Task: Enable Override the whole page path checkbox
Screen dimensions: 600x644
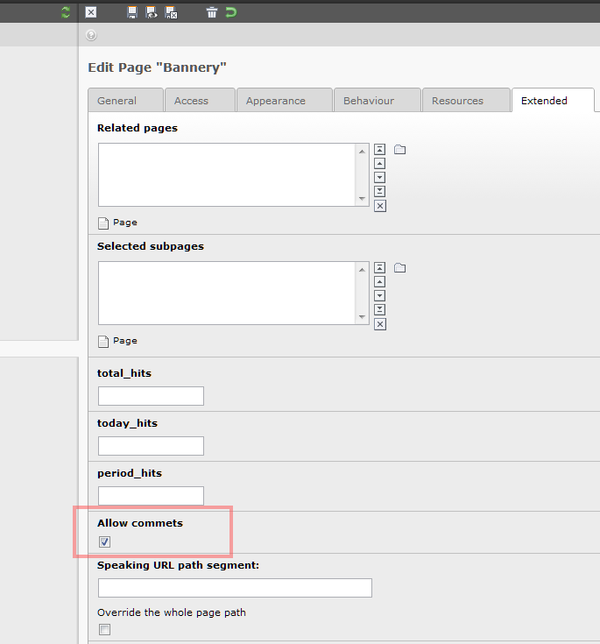Action: pos(105,629)
